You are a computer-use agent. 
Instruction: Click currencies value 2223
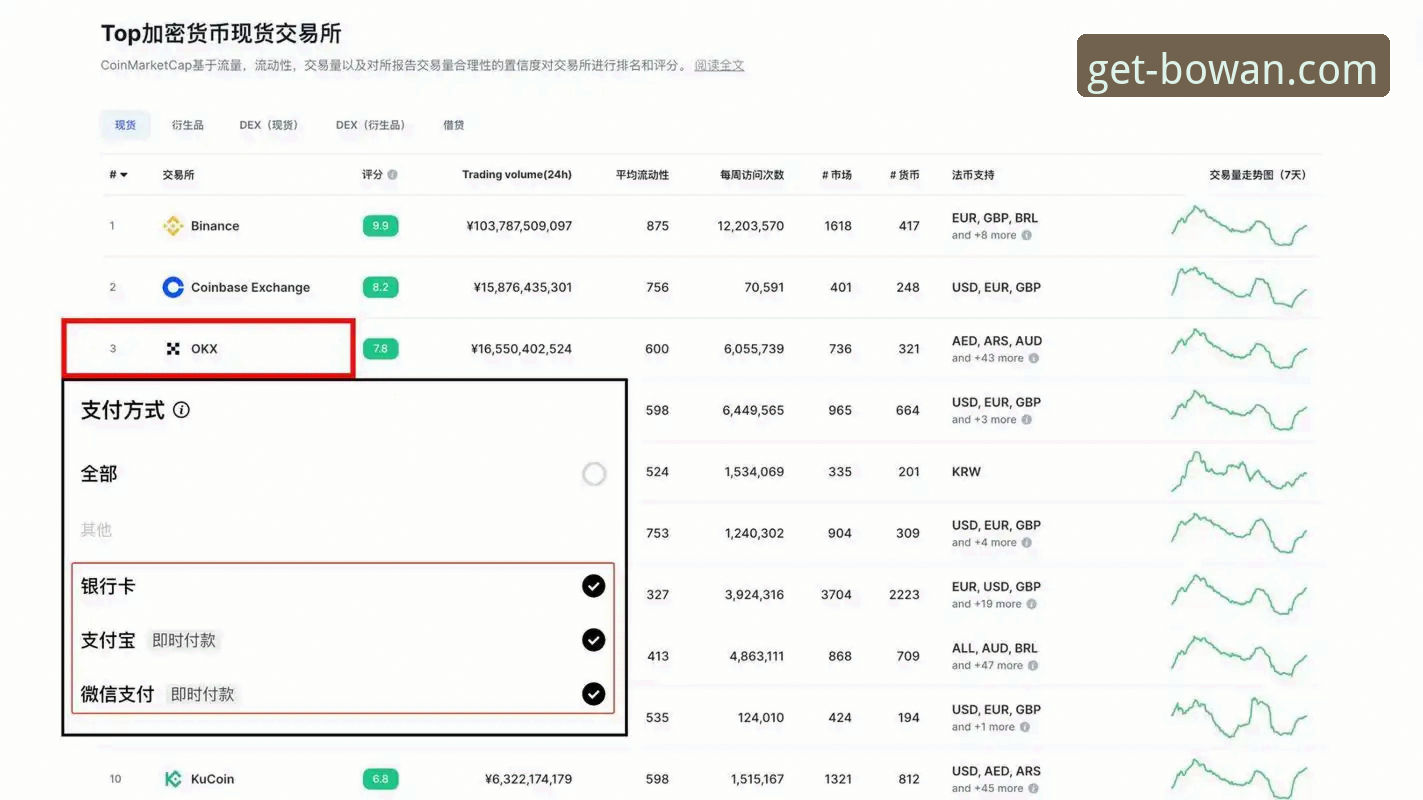(904, 595)
